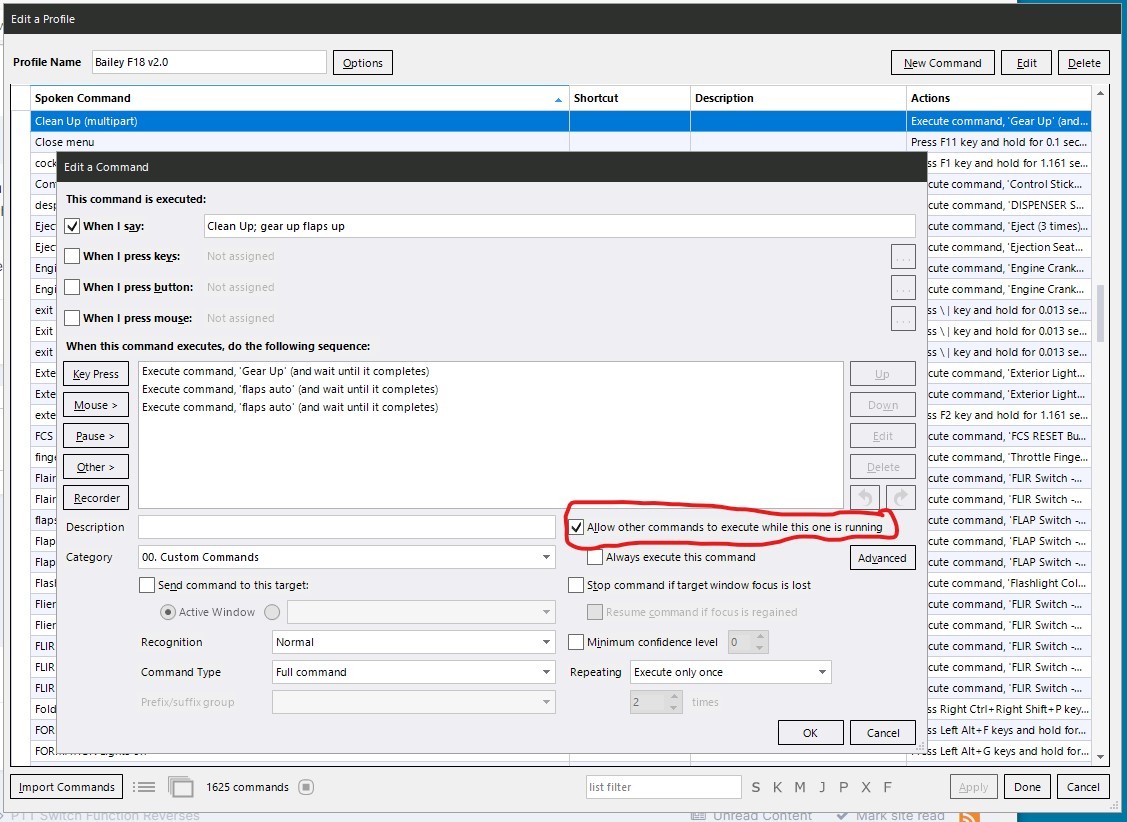Screen dimensions: 1127x822
Task: Click the stacked windows icon in bottom bar
Action: coord(181,788)
